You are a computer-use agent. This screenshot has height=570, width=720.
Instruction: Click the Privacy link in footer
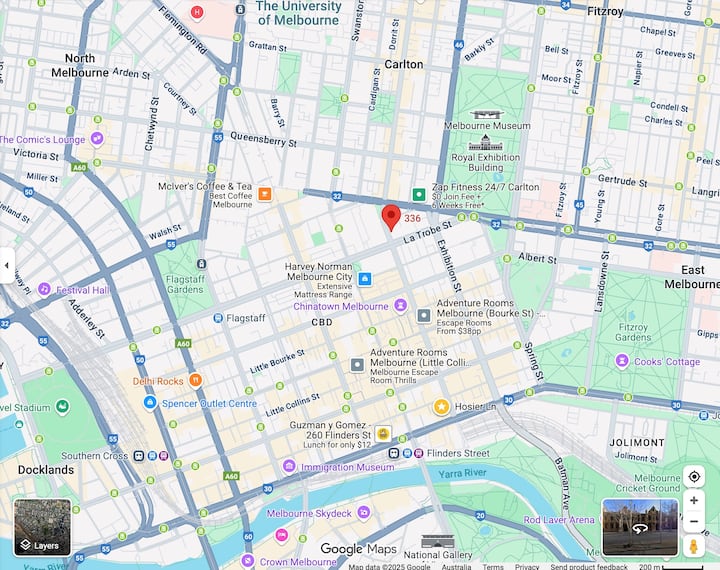[527, 566]
